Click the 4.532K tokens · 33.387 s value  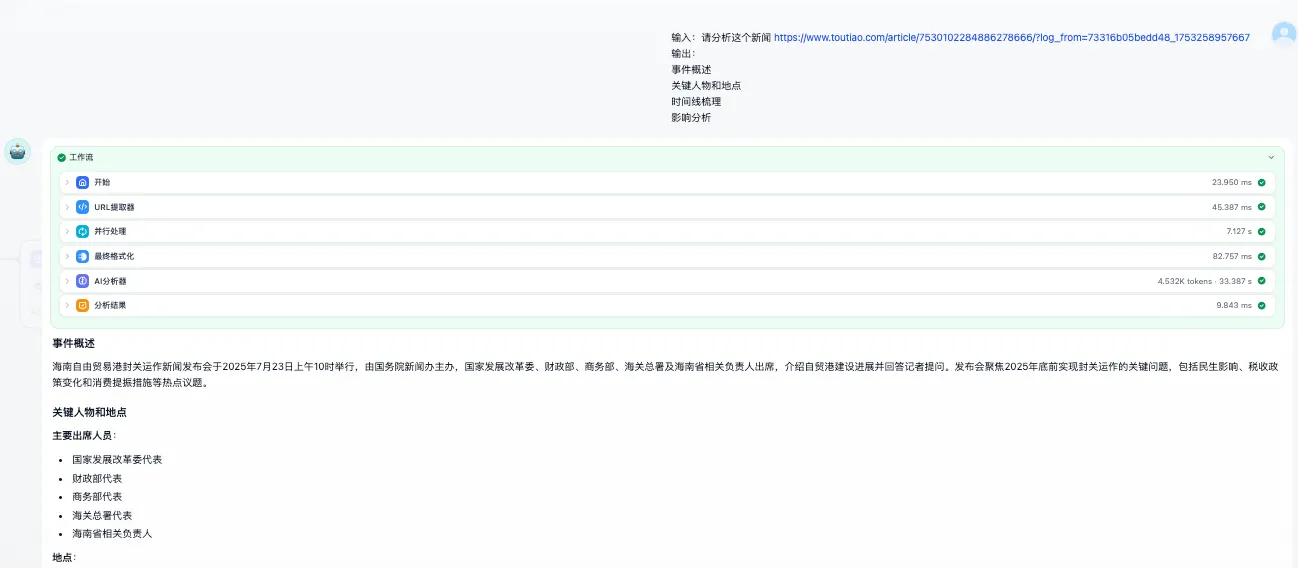(x=1205, y=281)
